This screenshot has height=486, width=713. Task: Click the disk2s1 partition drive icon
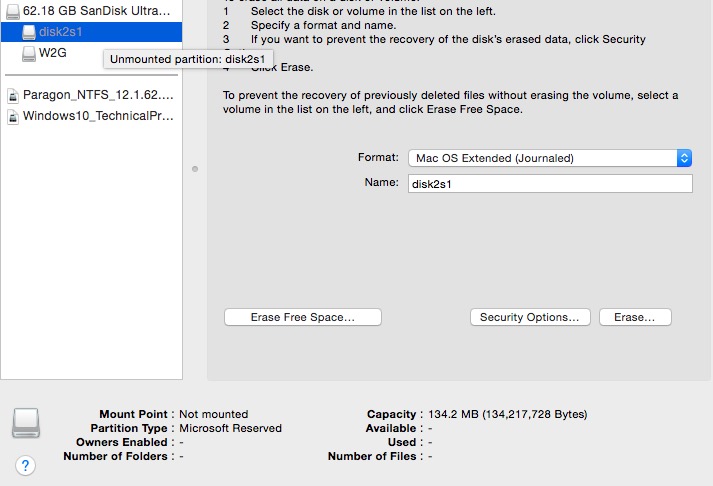[29, 32]
